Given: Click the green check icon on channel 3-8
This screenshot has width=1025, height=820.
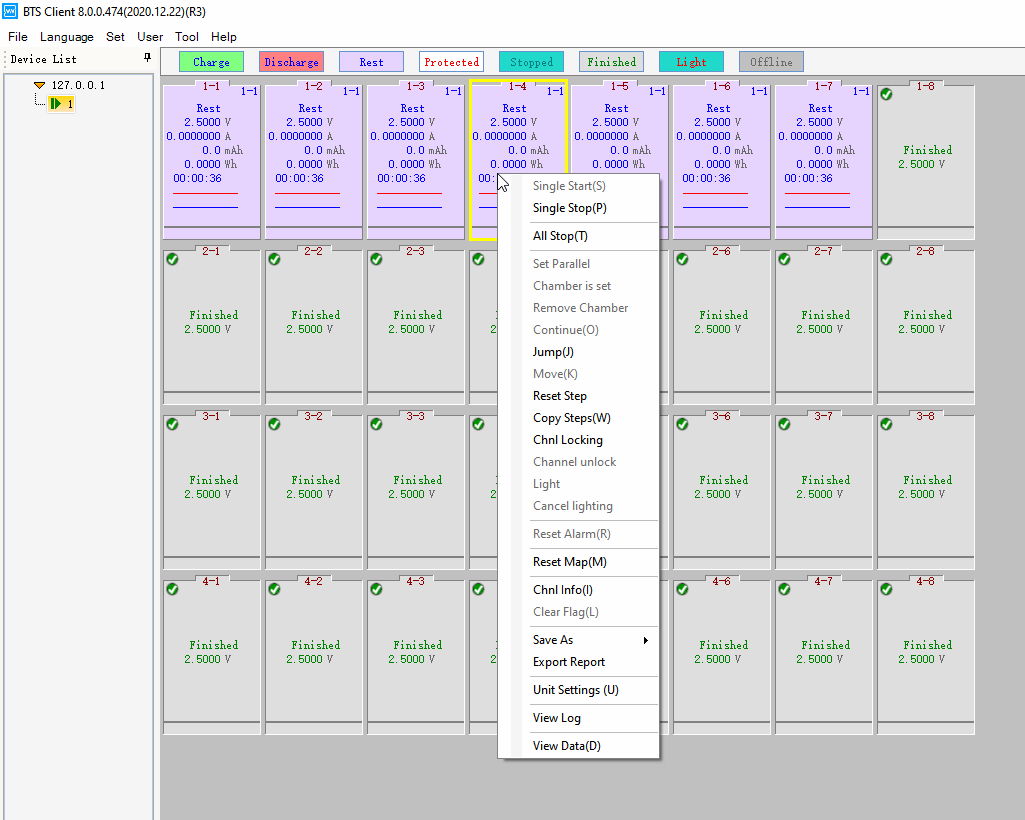Looking at the screenshot, I should click(886, 424).
